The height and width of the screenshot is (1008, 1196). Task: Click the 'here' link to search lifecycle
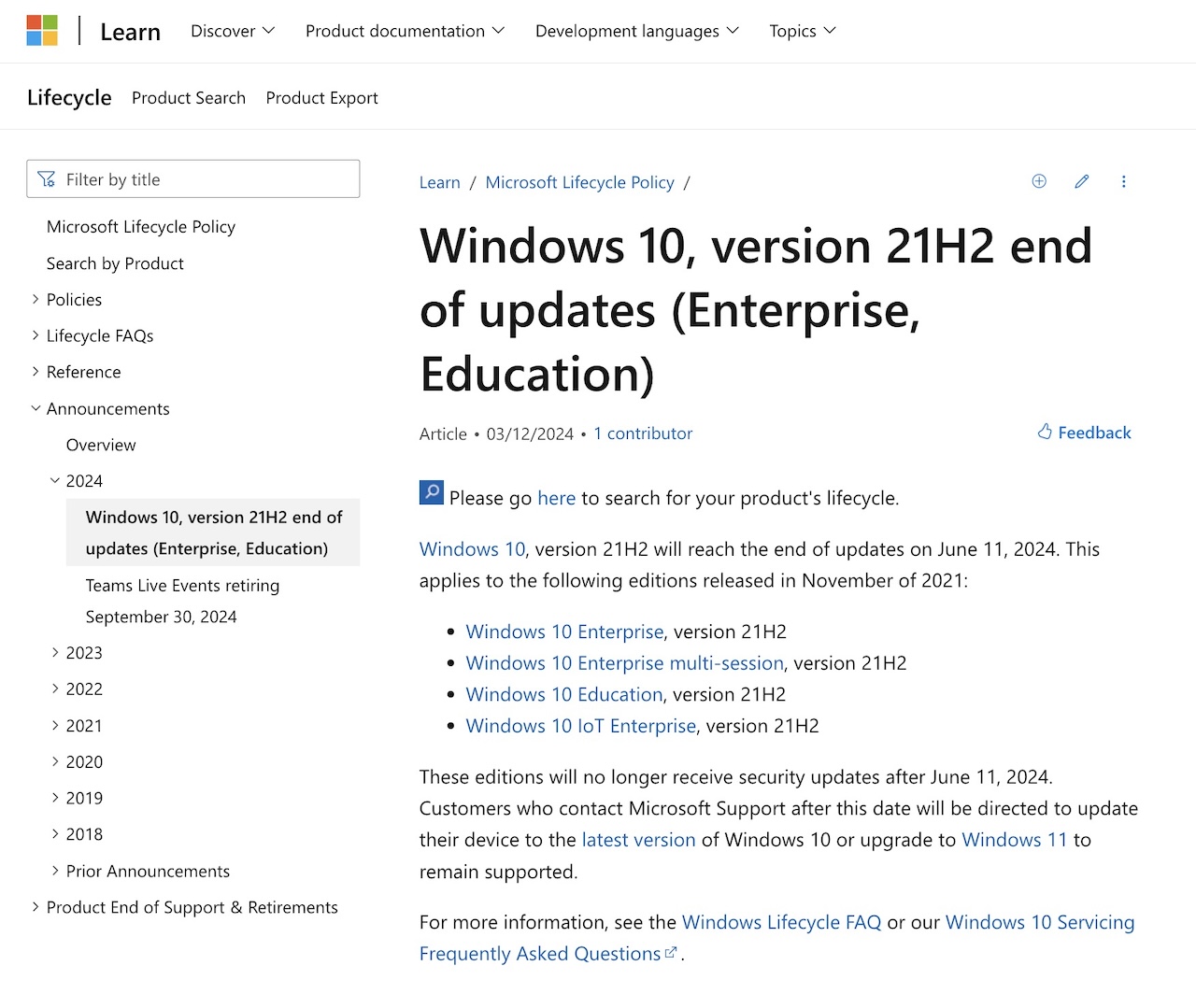557,498
